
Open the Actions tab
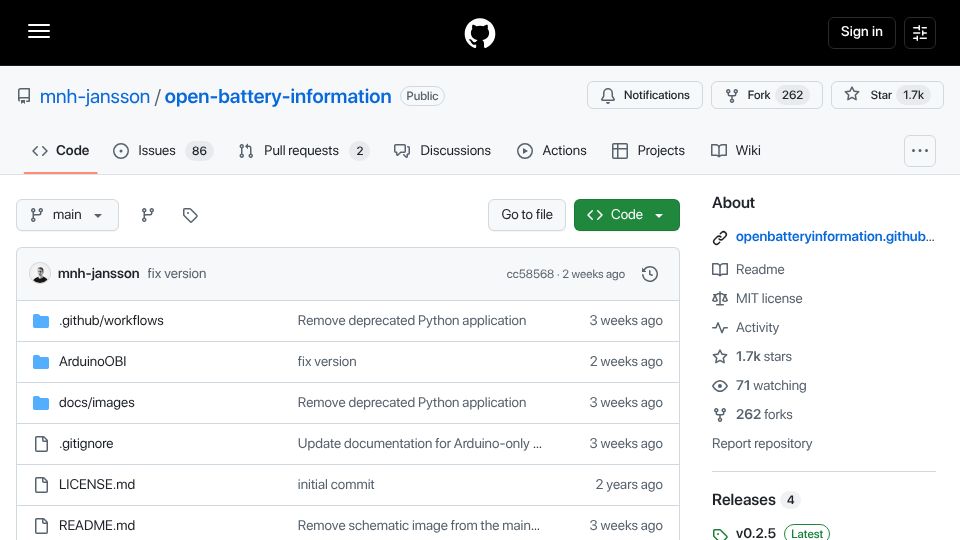click(552, 151)
